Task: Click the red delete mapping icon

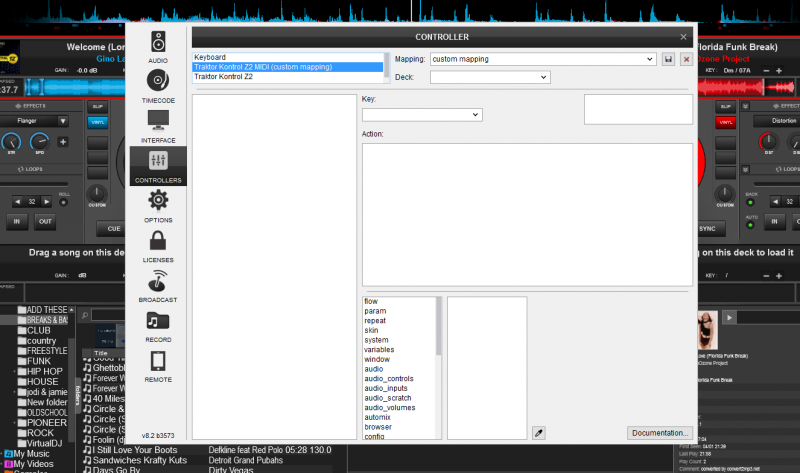Action: (x=686, y=59)
